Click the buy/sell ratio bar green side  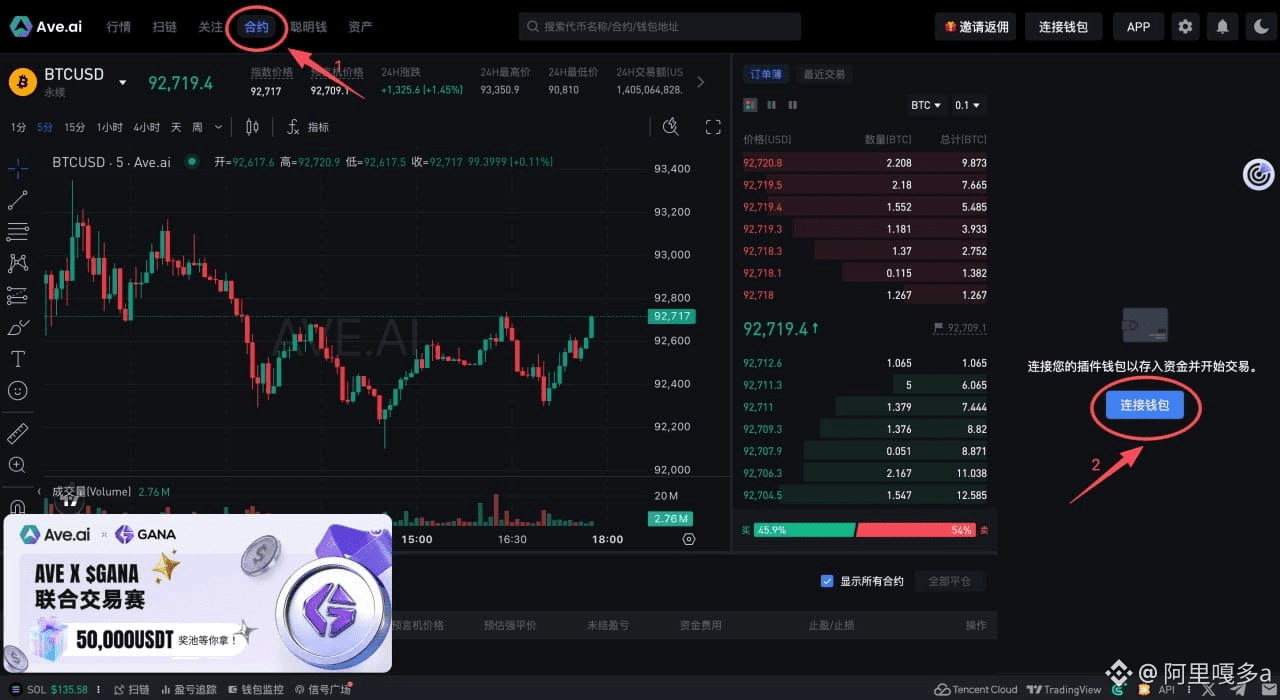pyautogui.click(x=805, y=530)
